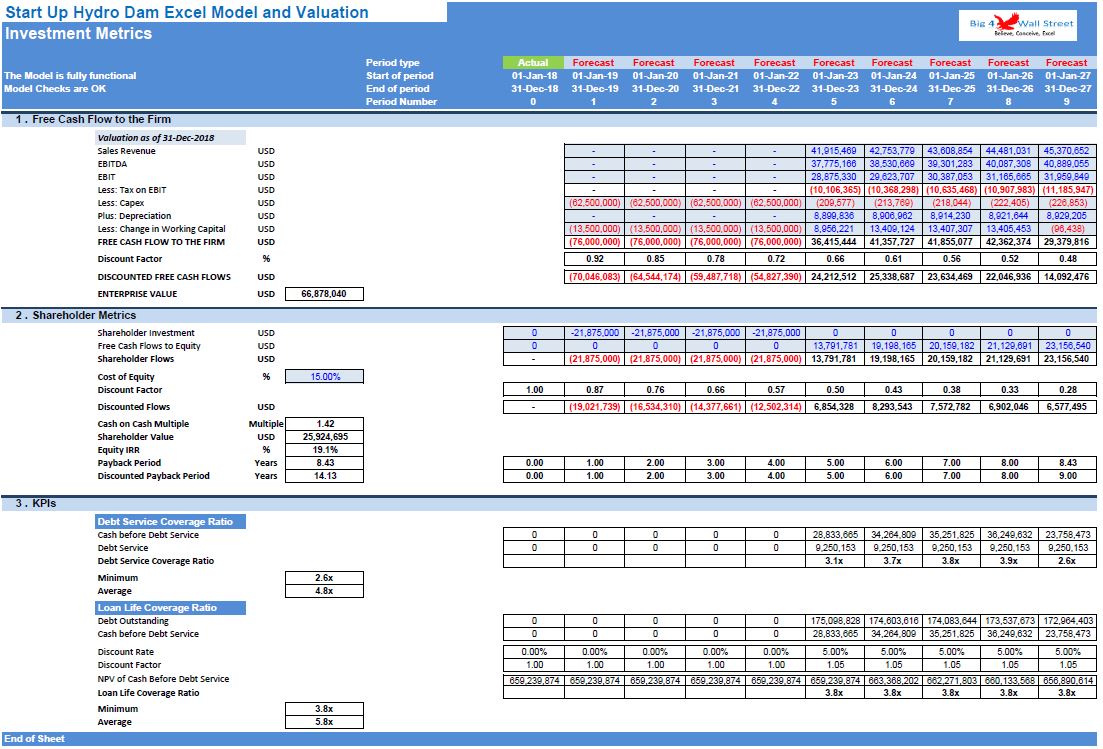Select Free Cash Flow to Firm cell 36,415,444

click(834, 242)
